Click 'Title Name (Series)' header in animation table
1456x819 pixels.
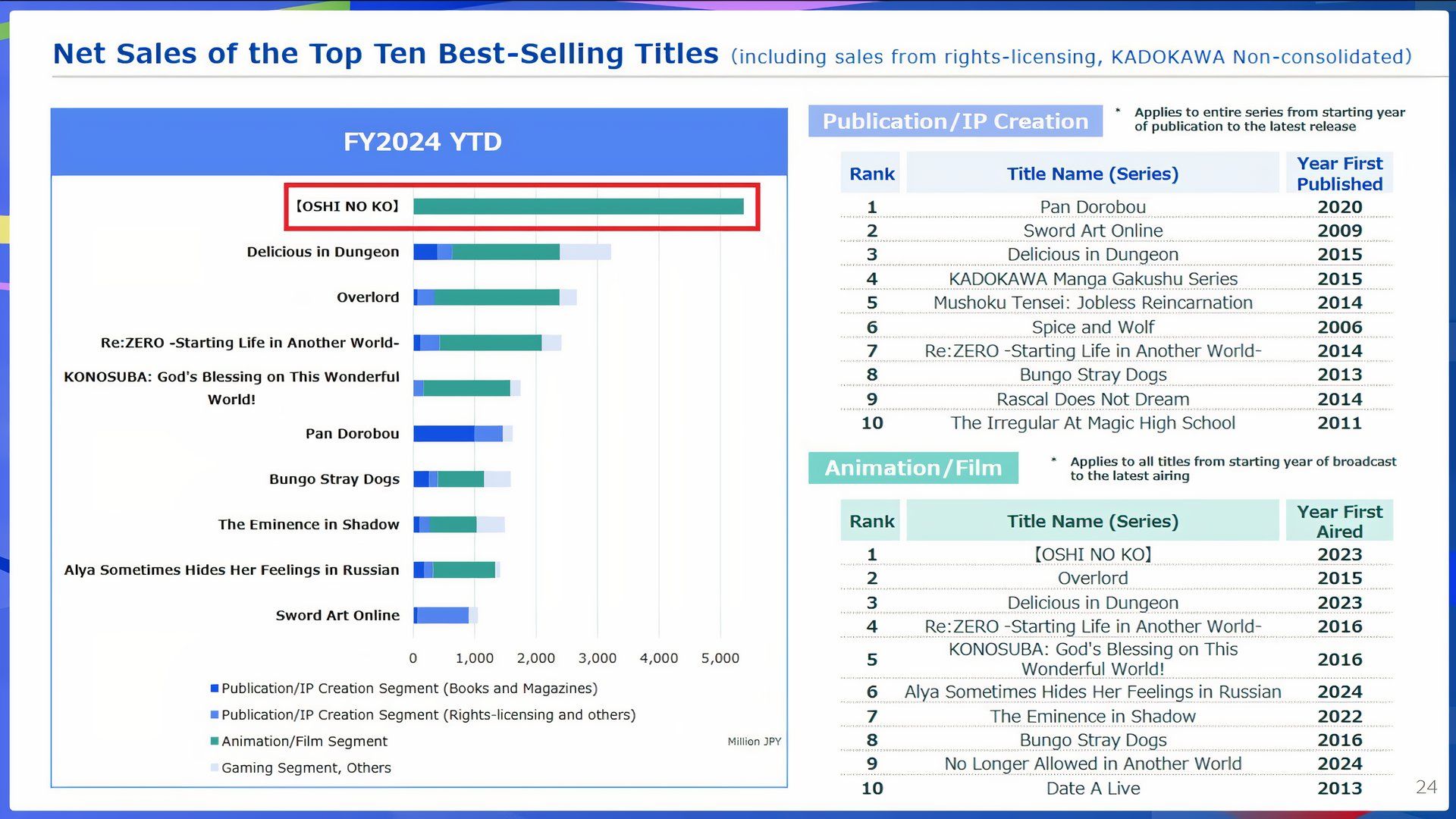(x=1093, y=521)
